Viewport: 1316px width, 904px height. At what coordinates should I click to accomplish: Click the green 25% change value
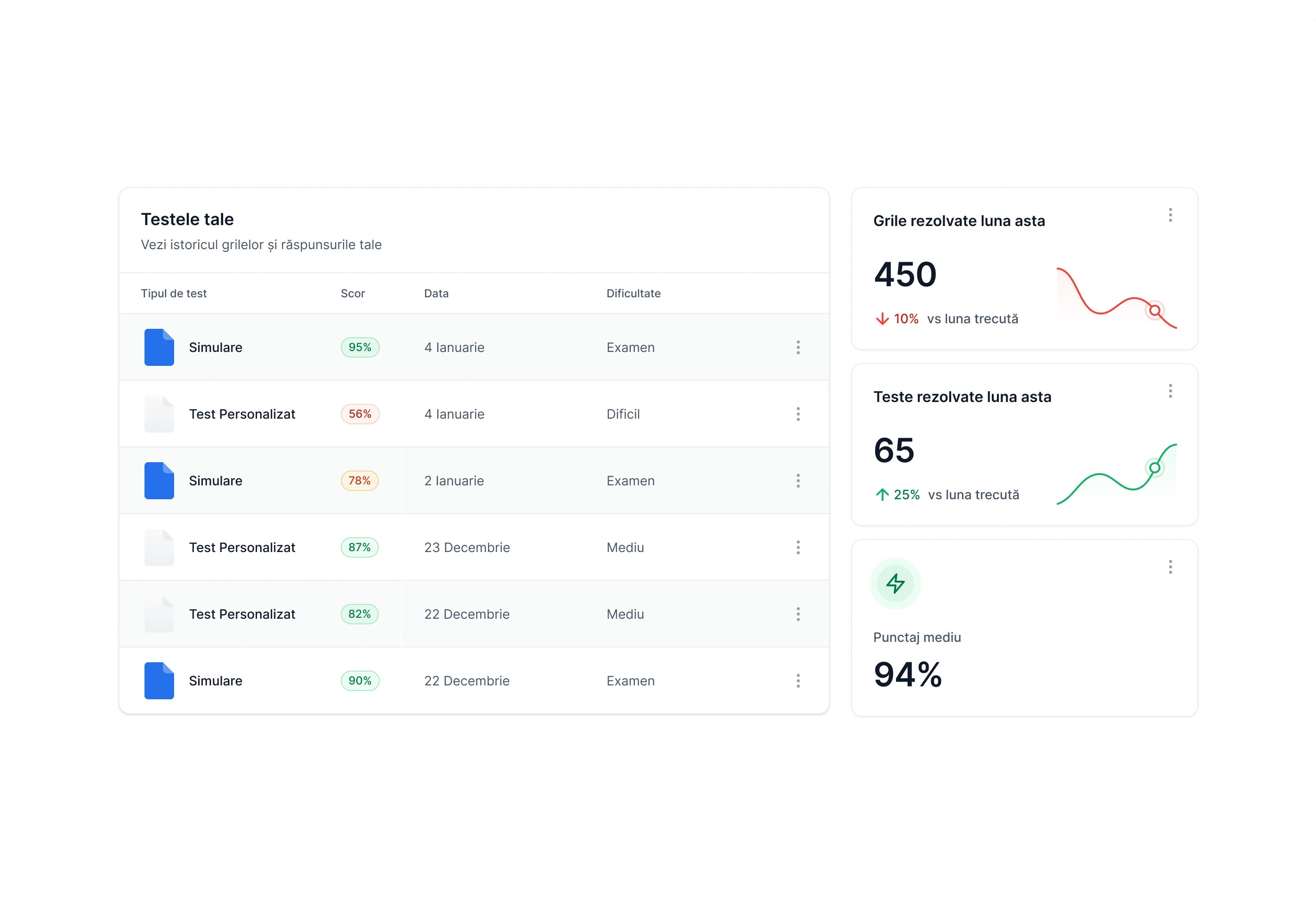[x=907, y=495]
